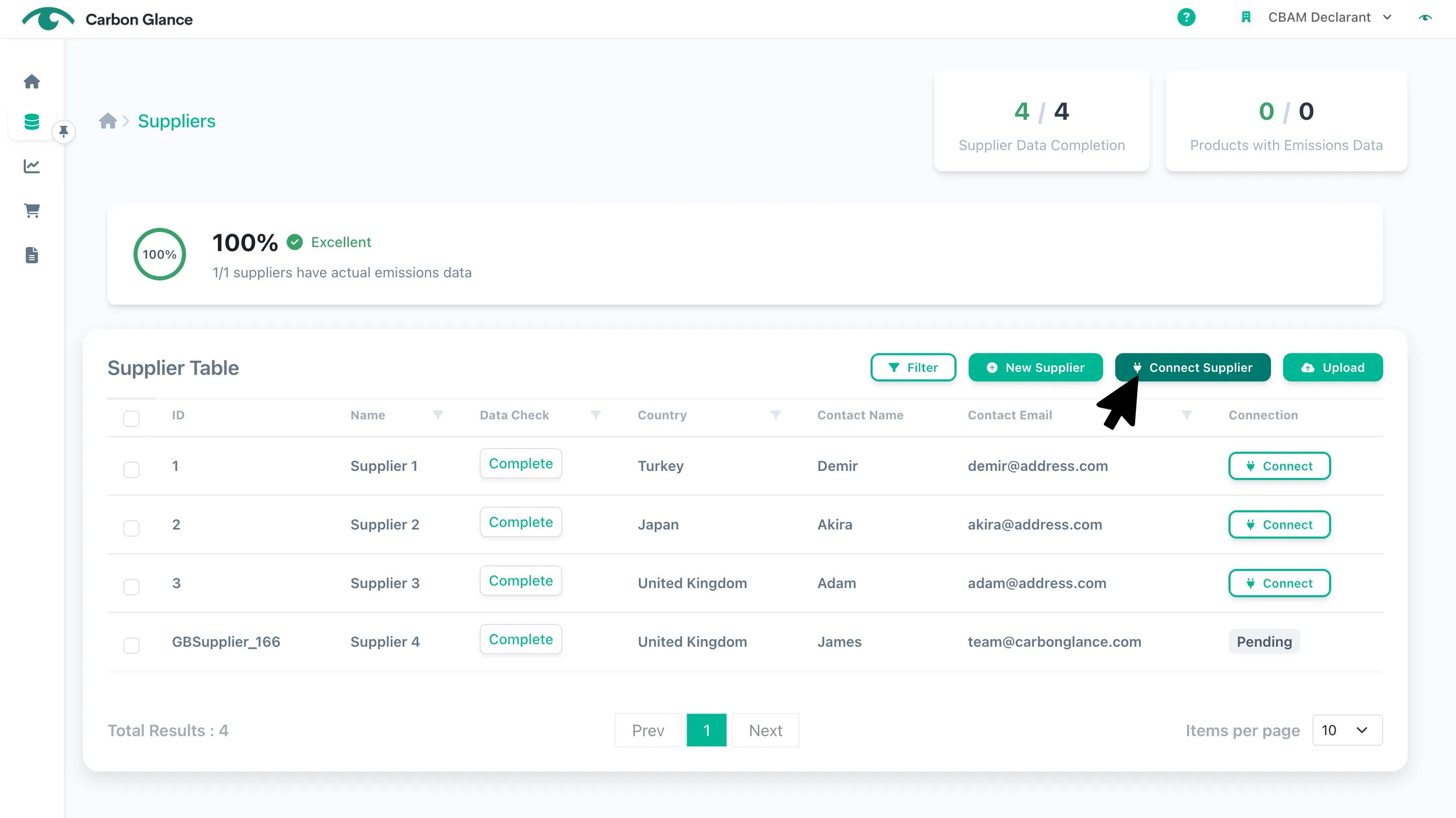
Task: Connect Supplier 3 Adam's row
Action: pyautogui.click(x=1279, y=583)
